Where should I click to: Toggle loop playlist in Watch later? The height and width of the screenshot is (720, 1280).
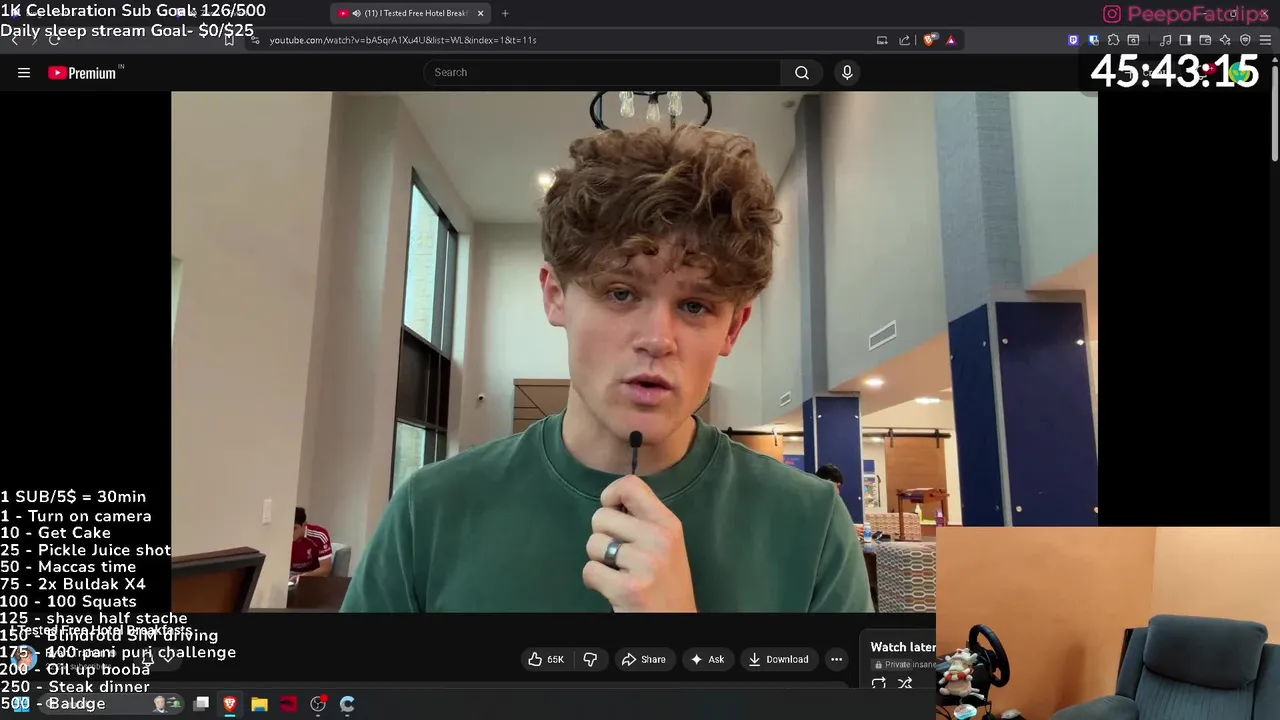878,684
